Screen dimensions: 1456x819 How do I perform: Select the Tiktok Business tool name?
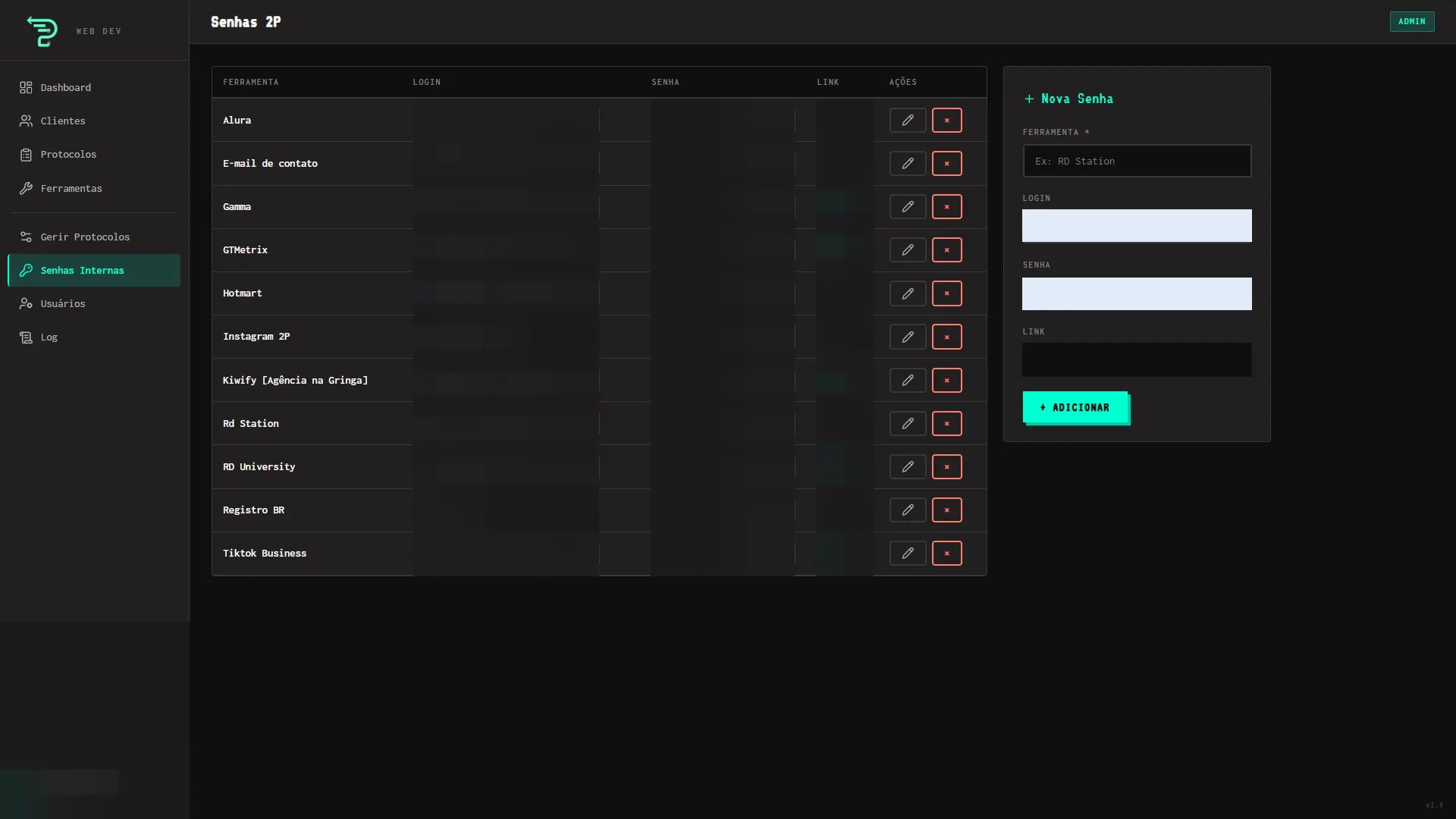265,553
